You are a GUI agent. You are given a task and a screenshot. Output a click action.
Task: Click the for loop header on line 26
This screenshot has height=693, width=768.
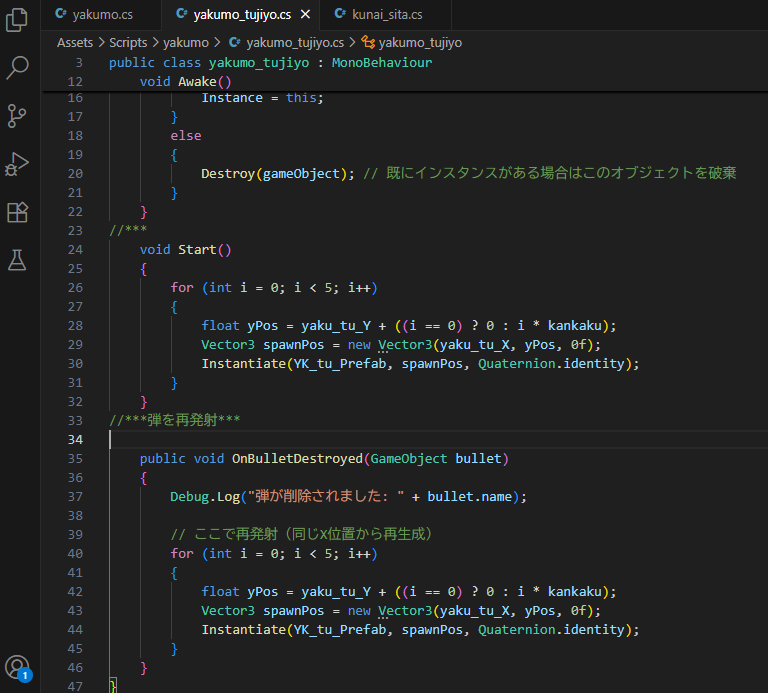pos(274,288)
